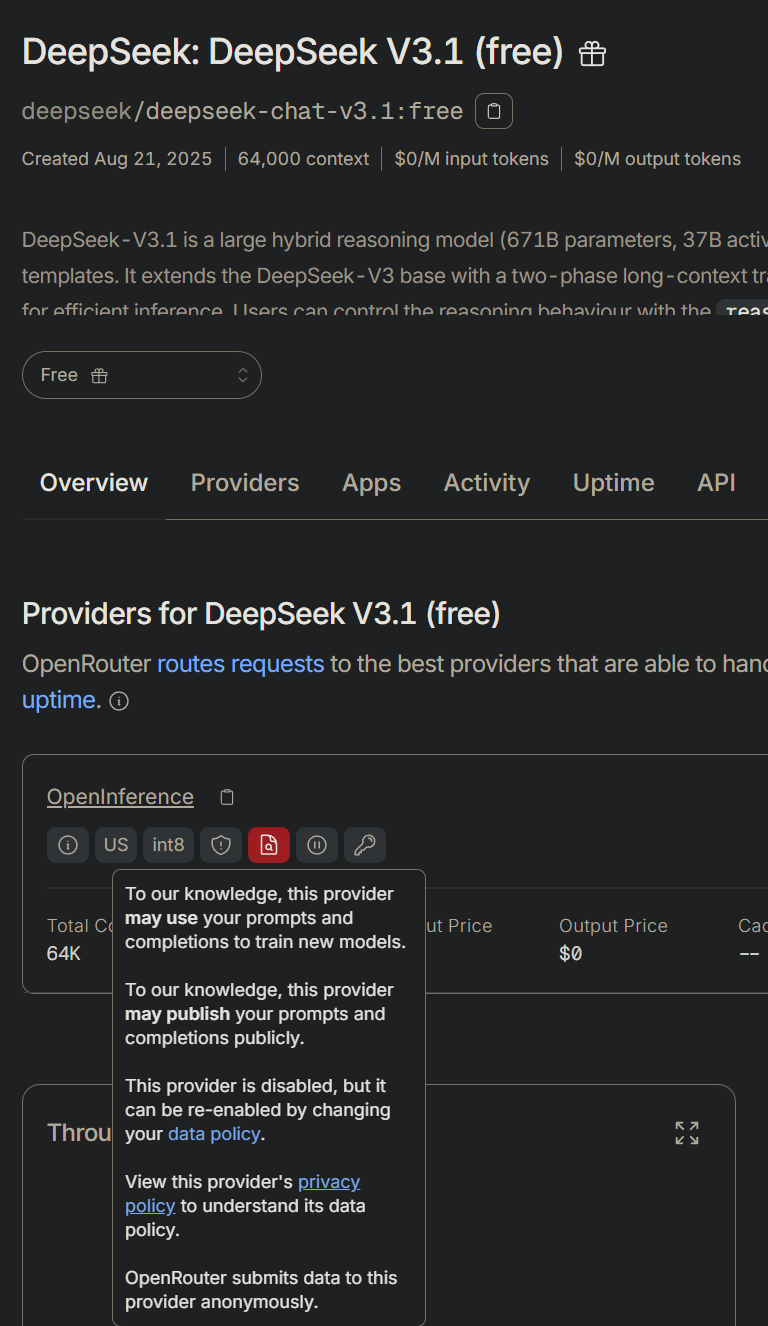Click the gift icon beside the title
Screen dimensions: 768x1326
[592, 54]
